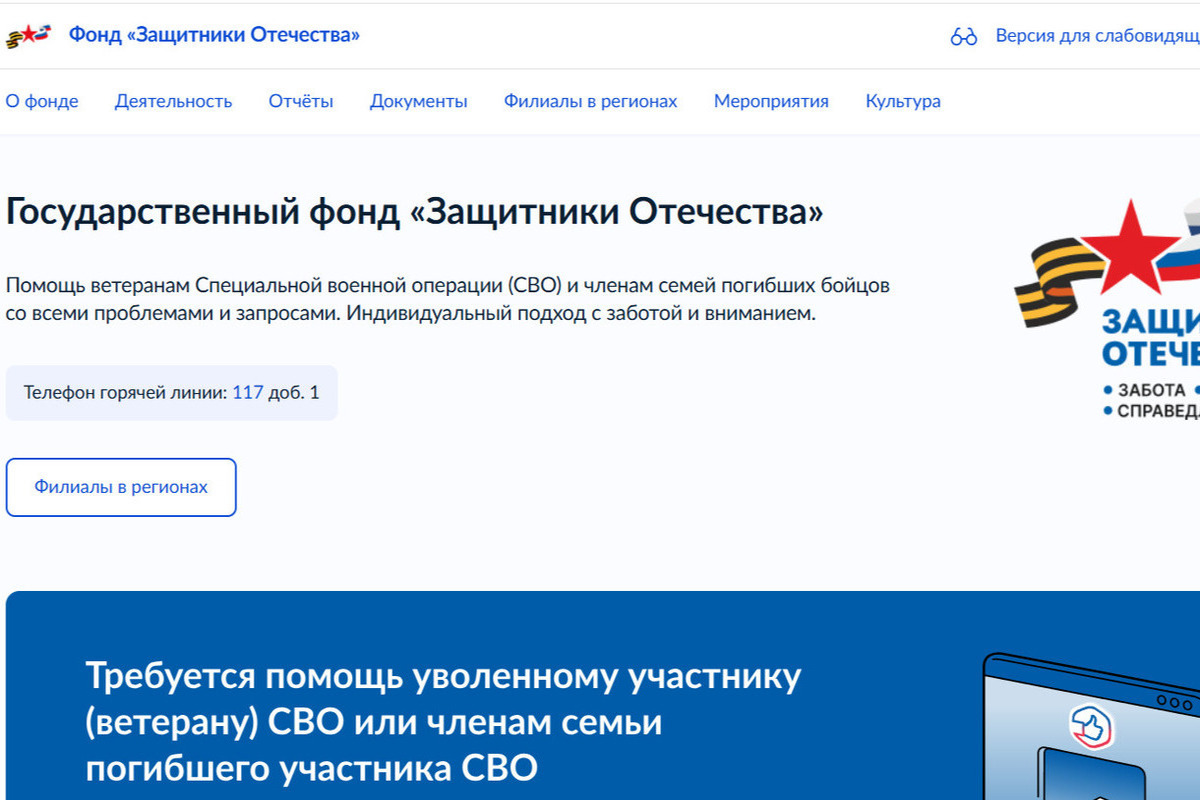This screenshot has width=1200, height=800.
Task: Open the Мероприятия menu item
Action: coord(771,101)
